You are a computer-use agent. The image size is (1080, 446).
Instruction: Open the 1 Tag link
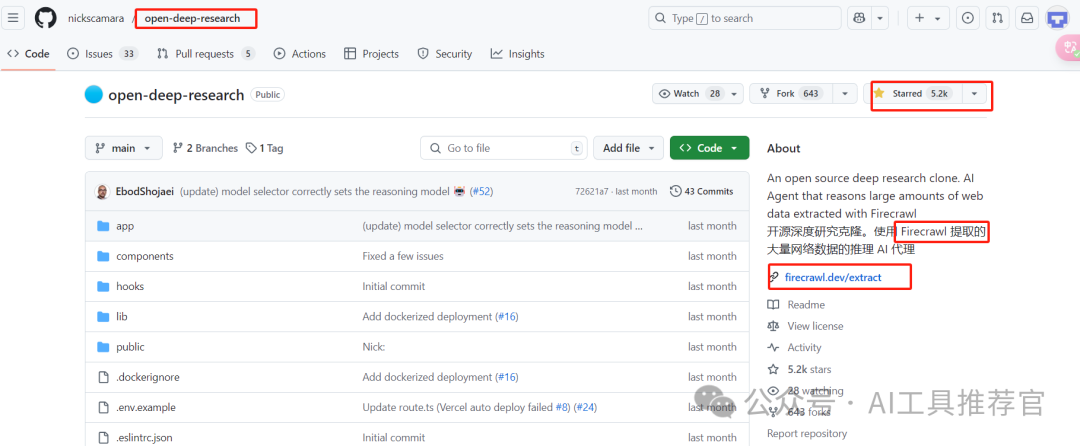(264, 148)
